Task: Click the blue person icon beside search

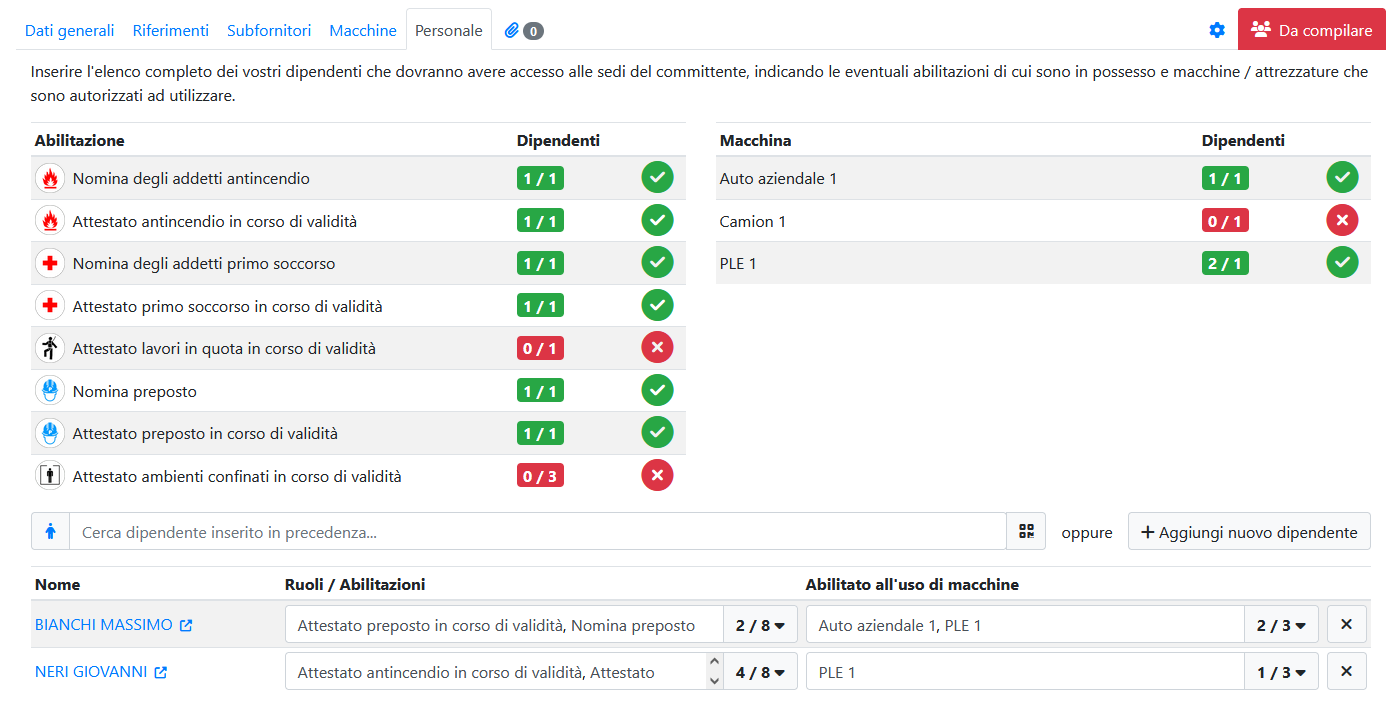Action: 51,532
